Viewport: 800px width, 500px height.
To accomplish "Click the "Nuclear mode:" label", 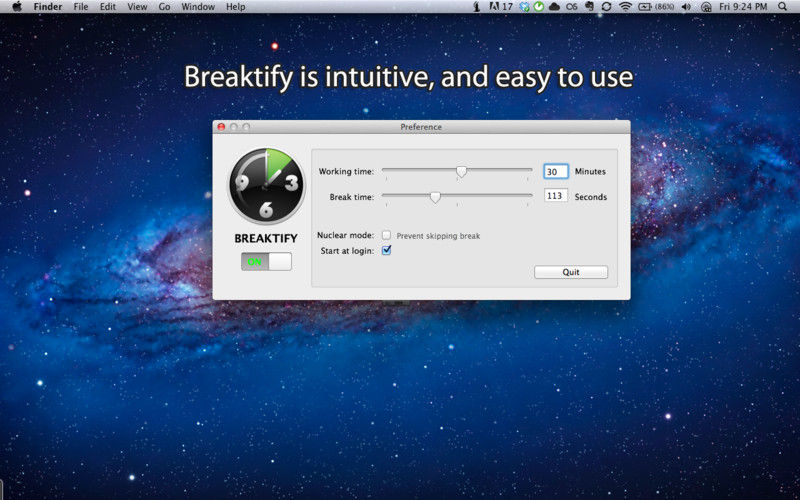I will [x=345, y=235].
